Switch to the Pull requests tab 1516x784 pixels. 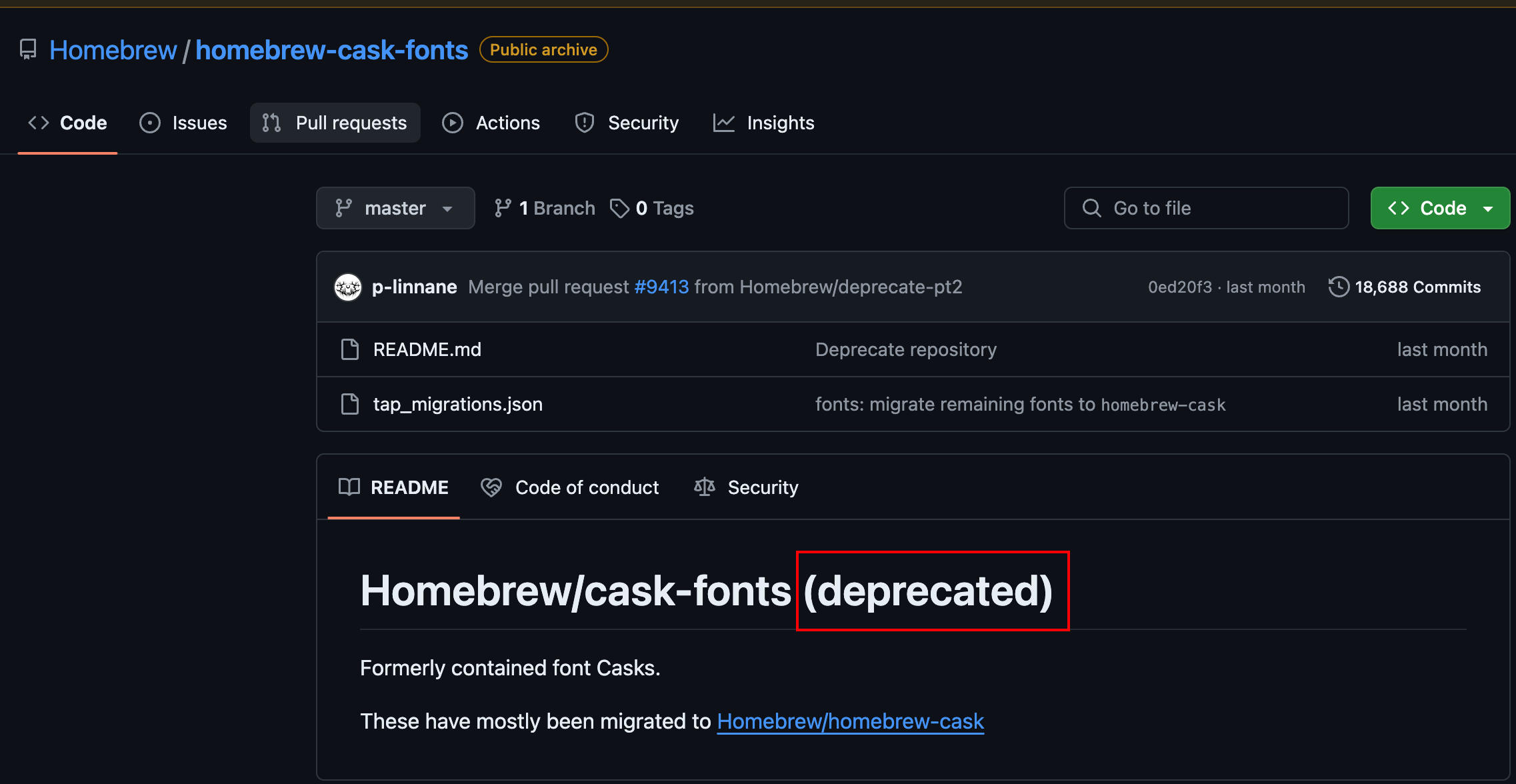[335, 123]
